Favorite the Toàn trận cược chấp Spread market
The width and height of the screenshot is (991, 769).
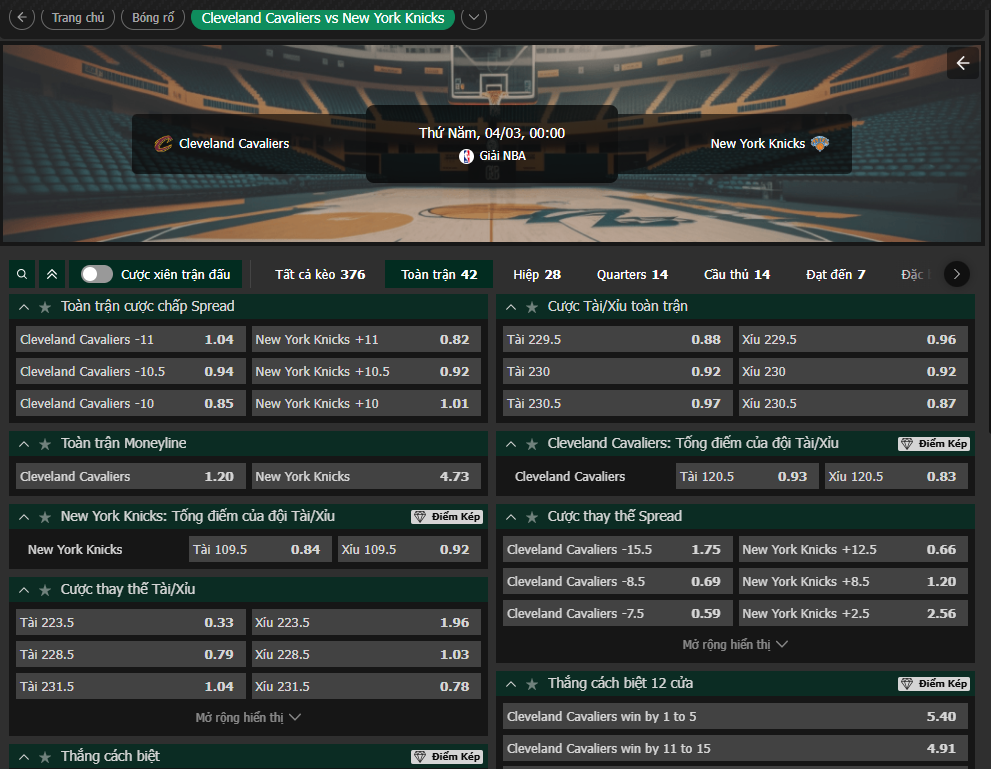tap(45, 307)
